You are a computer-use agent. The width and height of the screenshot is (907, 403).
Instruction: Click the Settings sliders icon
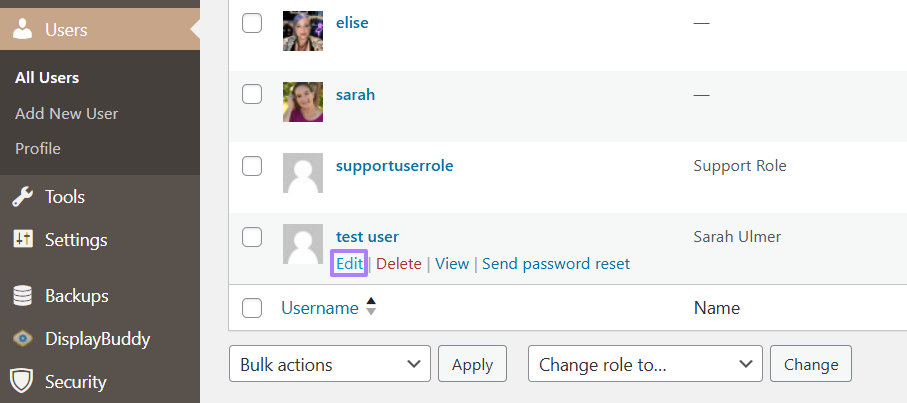pos(22,240)
